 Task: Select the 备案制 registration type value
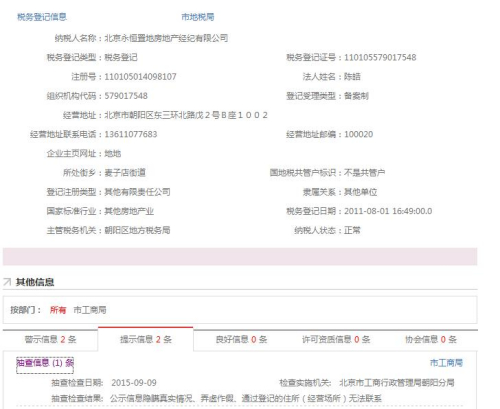point(356,96)
